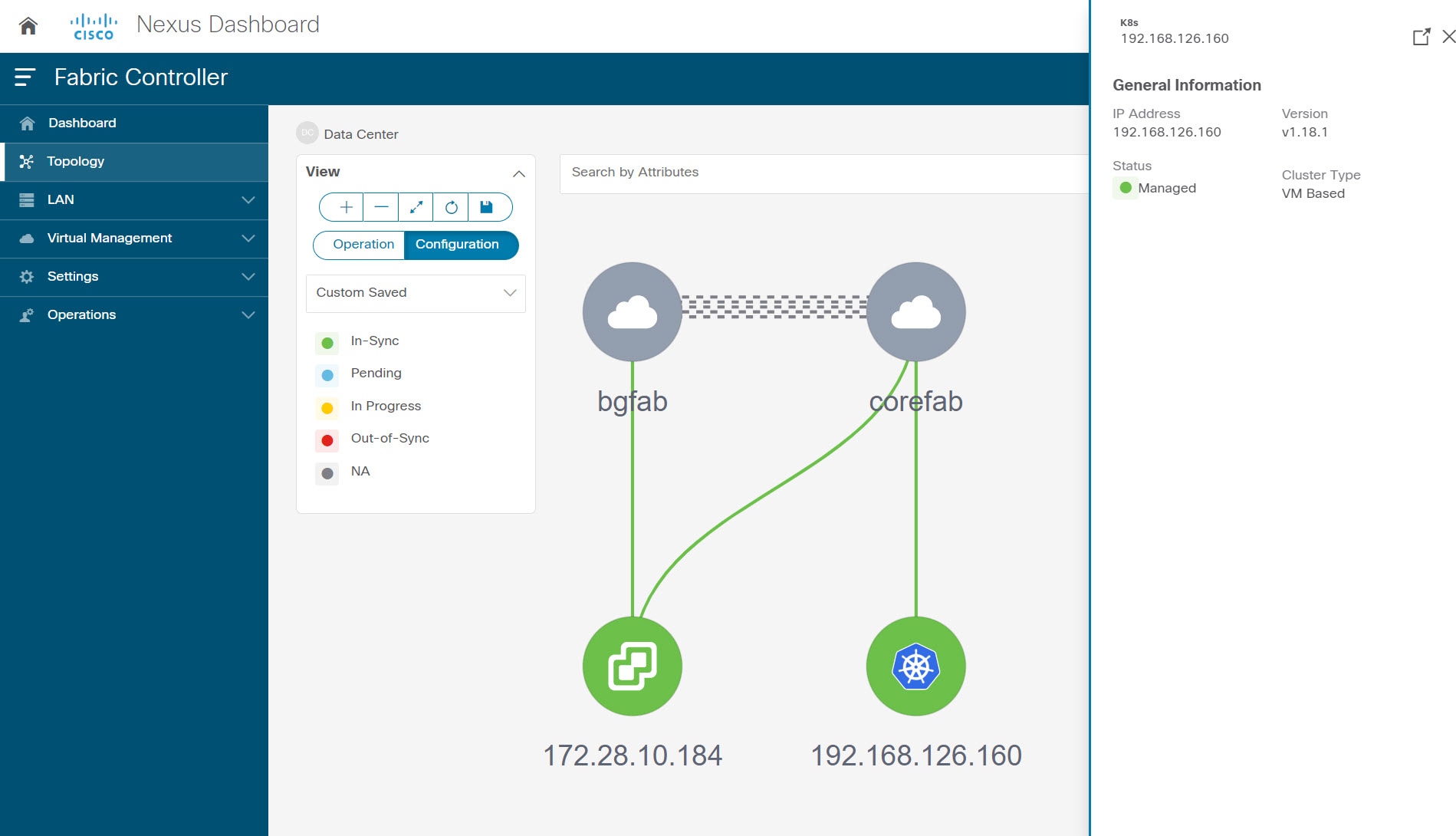Click the fit-to-screen arrows icon
The width and height of the screenshot is (1456, 836).
416,207
